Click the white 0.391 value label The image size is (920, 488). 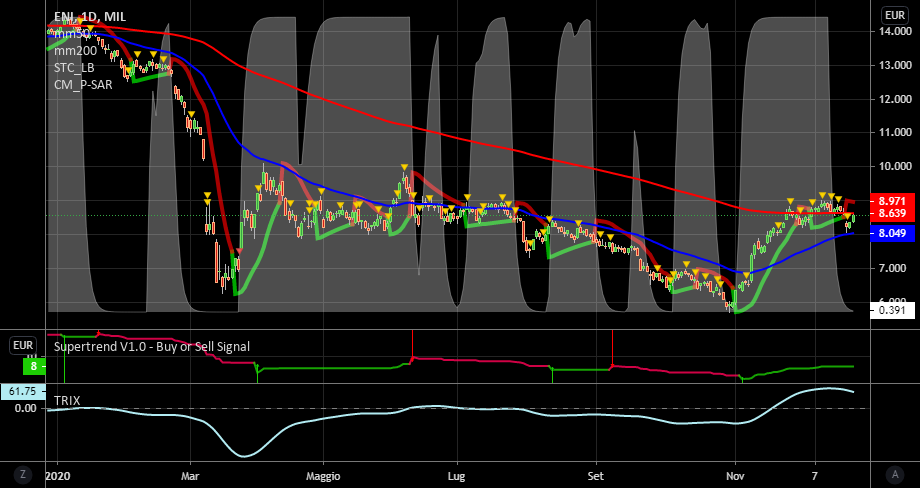(892, 310)
